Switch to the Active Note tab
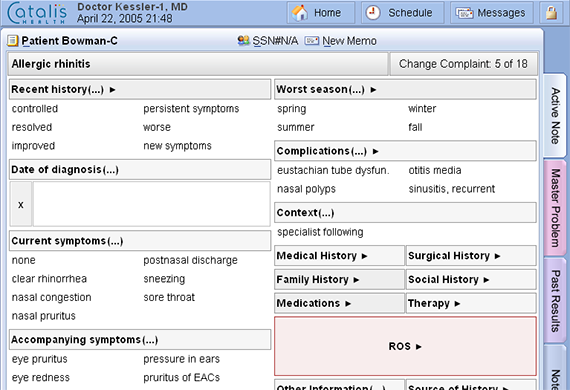The width and height of the screenshot is (570, 390). 555,116
